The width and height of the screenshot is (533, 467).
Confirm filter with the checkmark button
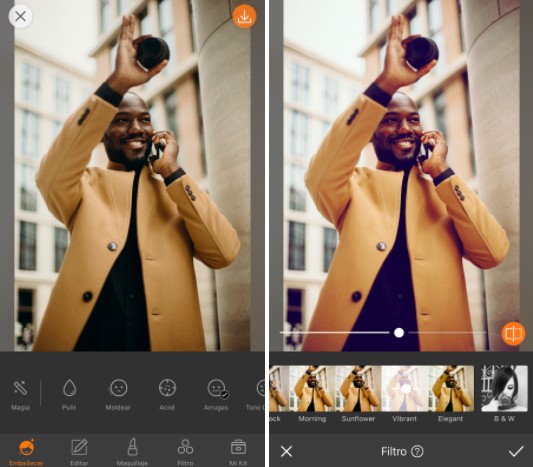(x=516, y=451)
